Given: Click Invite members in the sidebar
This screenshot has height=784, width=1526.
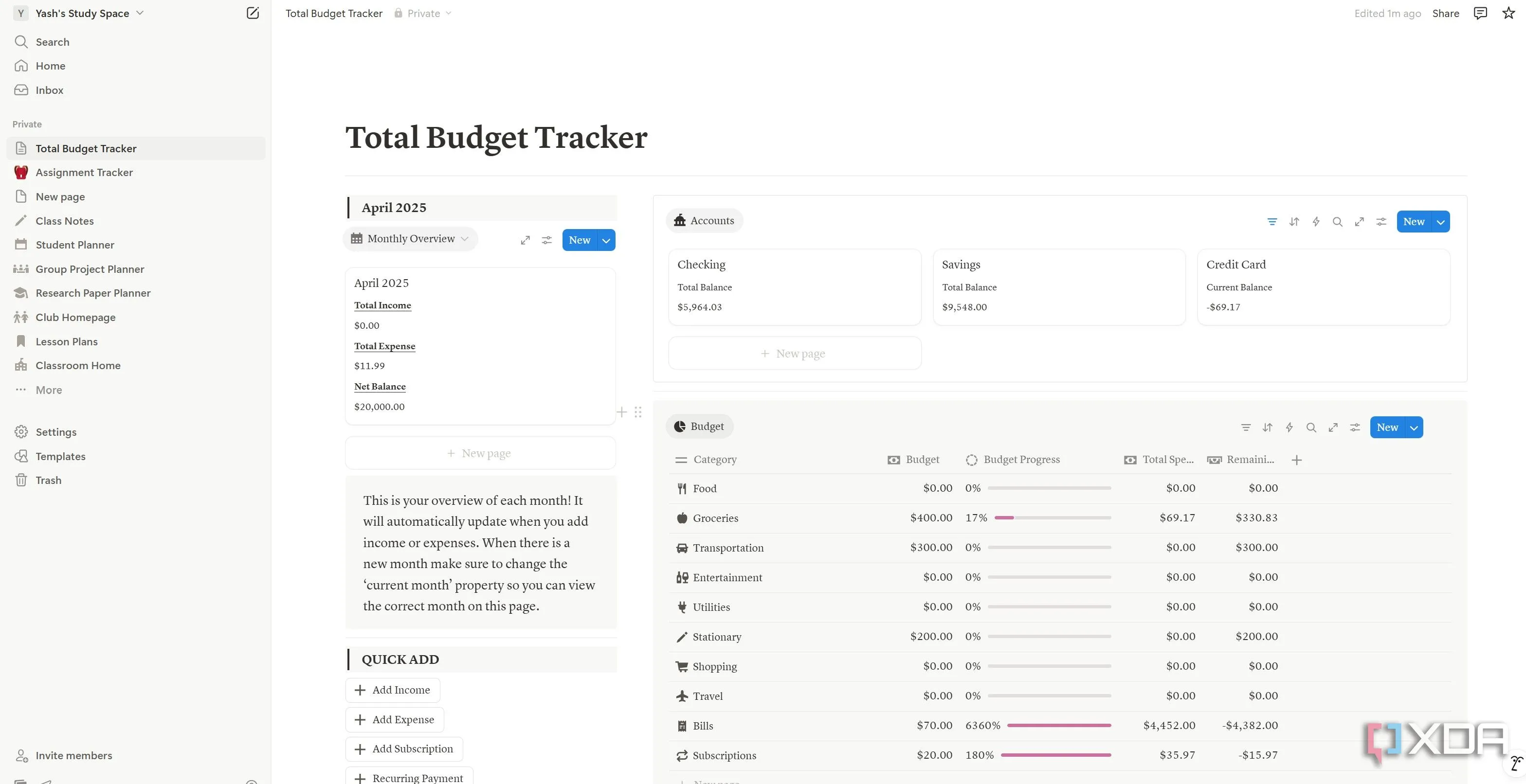Looking at the screenshot, I should click(136, 756).
